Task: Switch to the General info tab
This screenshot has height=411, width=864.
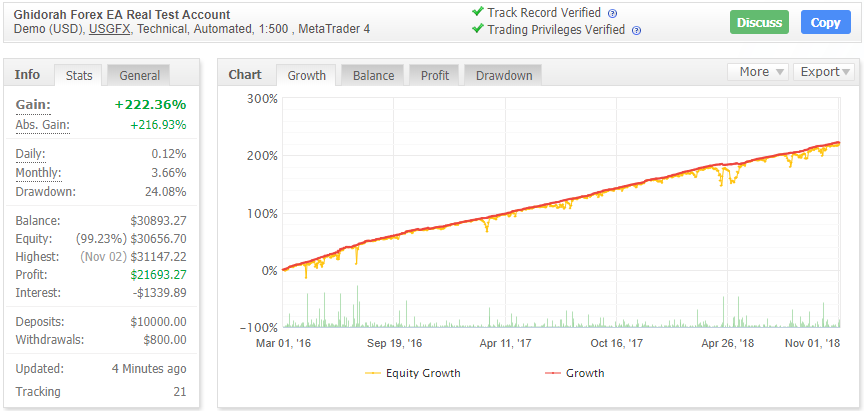Action: pos(138,75)
